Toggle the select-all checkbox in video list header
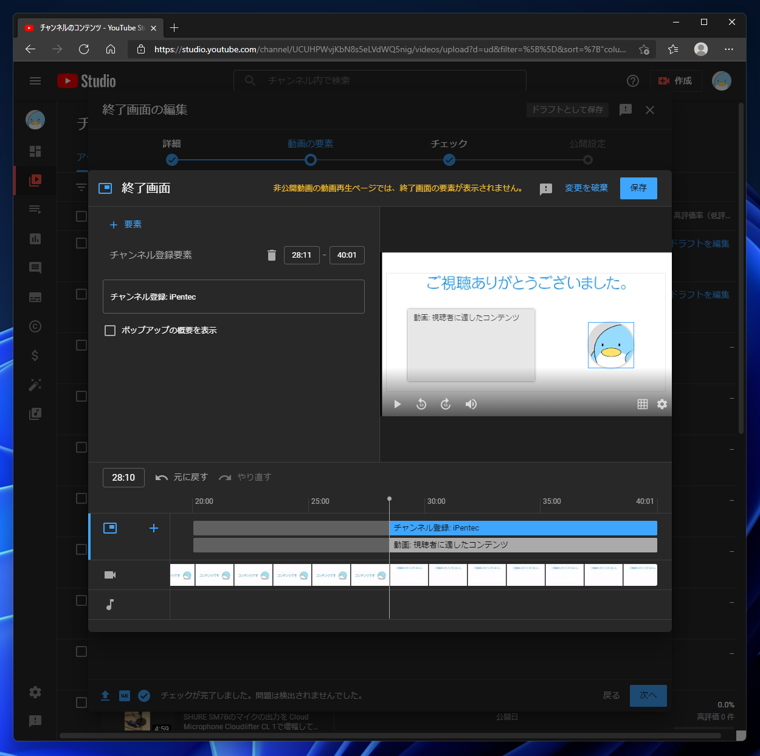760x756 pixels. (81, 216)
